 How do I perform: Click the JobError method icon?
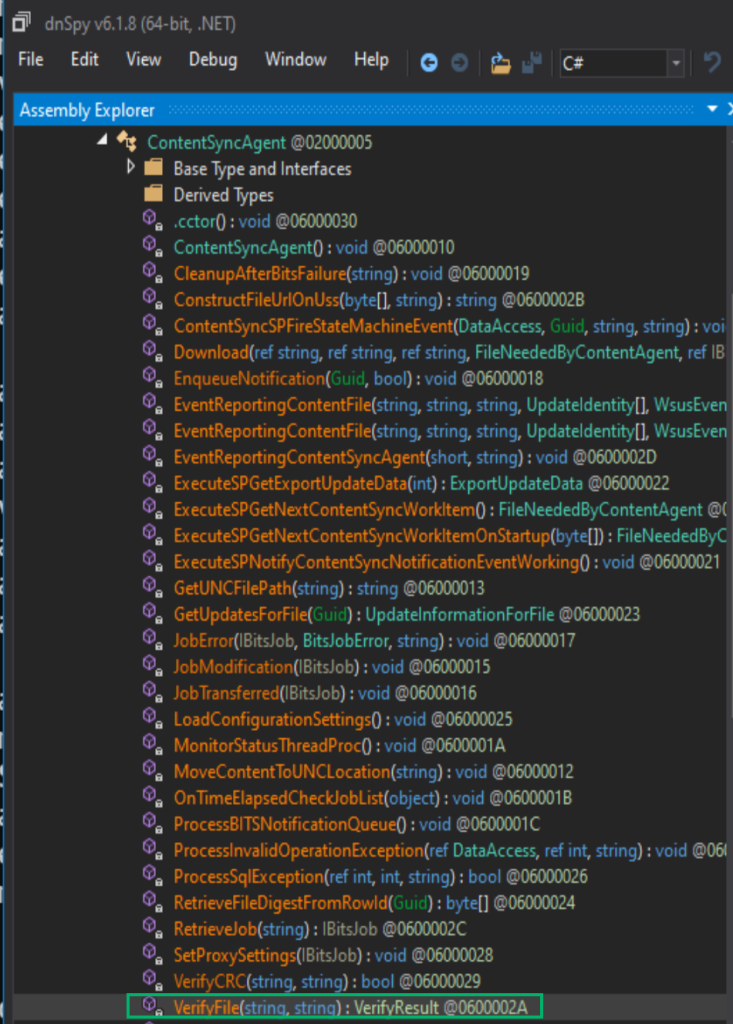pyautogui.click(x=153, y=639)
